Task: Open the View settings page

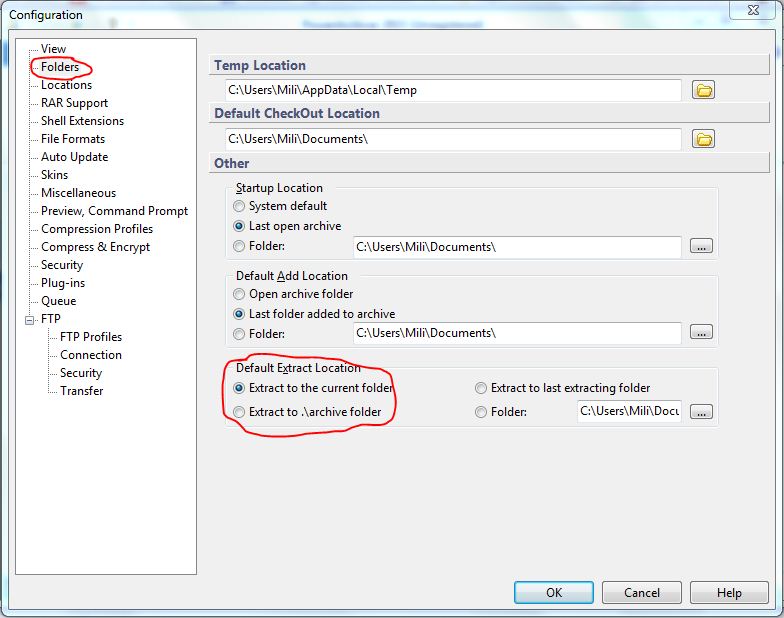Action: pyautogui.click(x=54, y=49)
